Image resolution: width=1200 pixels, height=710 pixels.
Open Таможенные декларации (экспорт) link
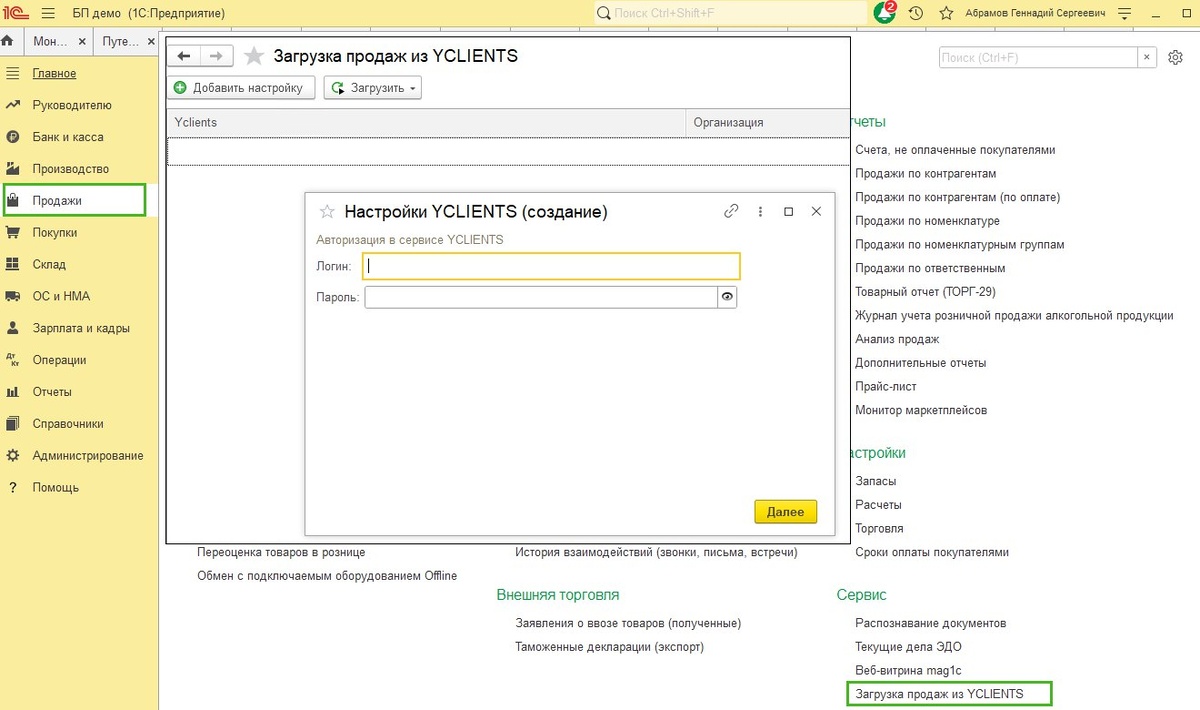pos(609,647)
